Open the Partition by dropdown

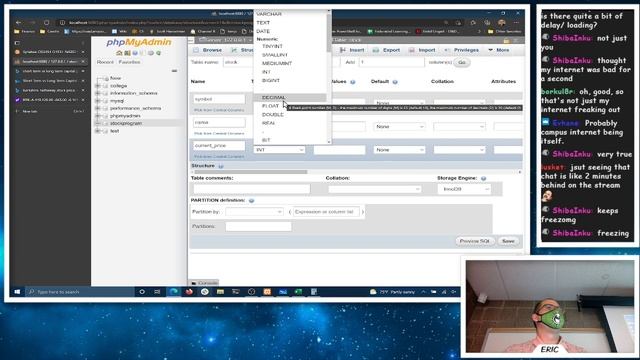pos(254,212)
